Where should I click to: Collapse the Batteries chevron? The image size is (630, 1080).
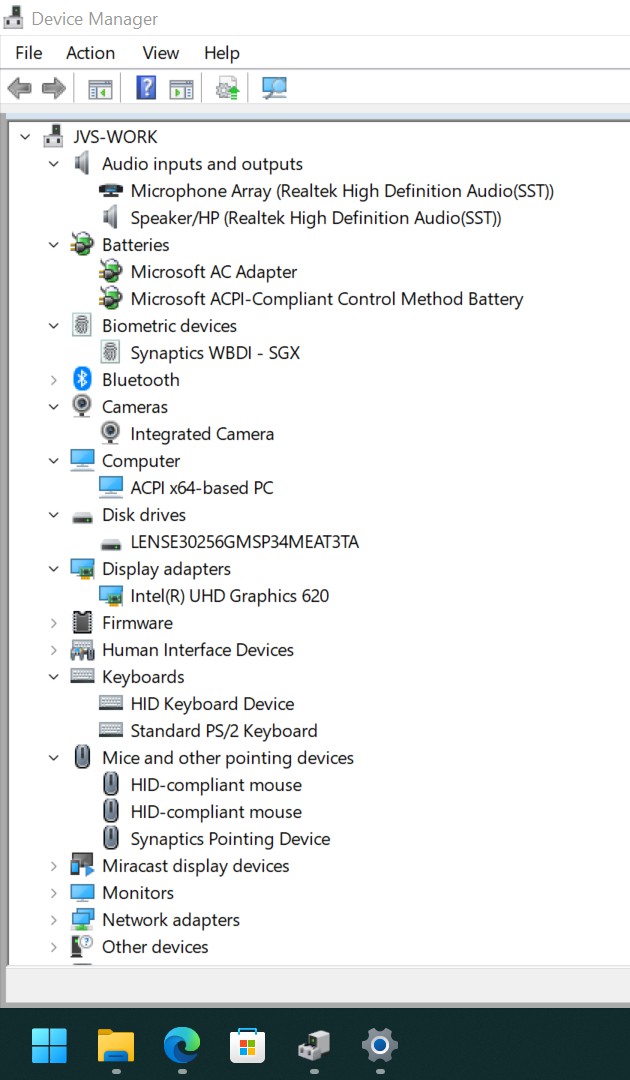(x=54, y=245)
